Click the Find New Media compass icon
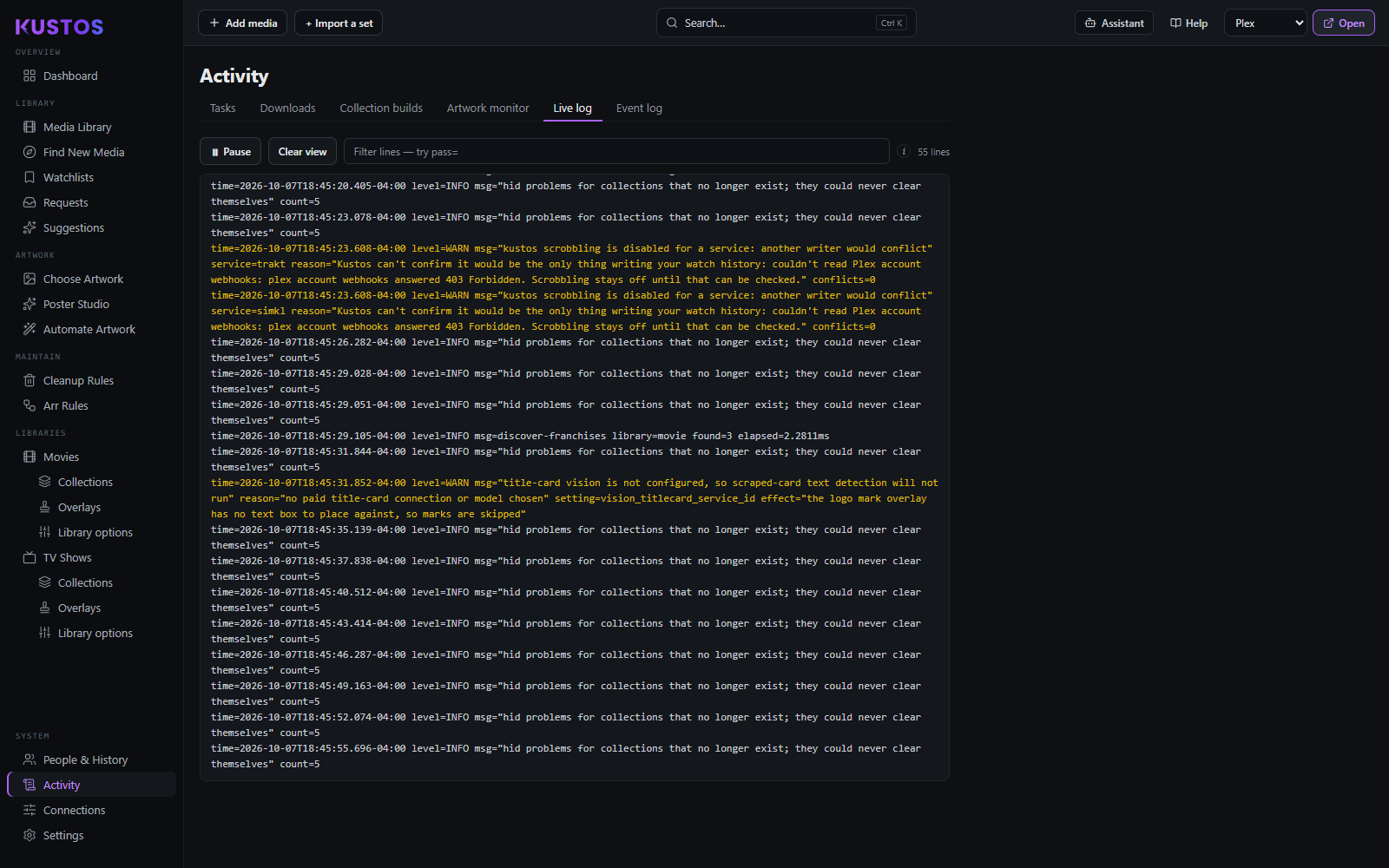 tap(30, 152)
